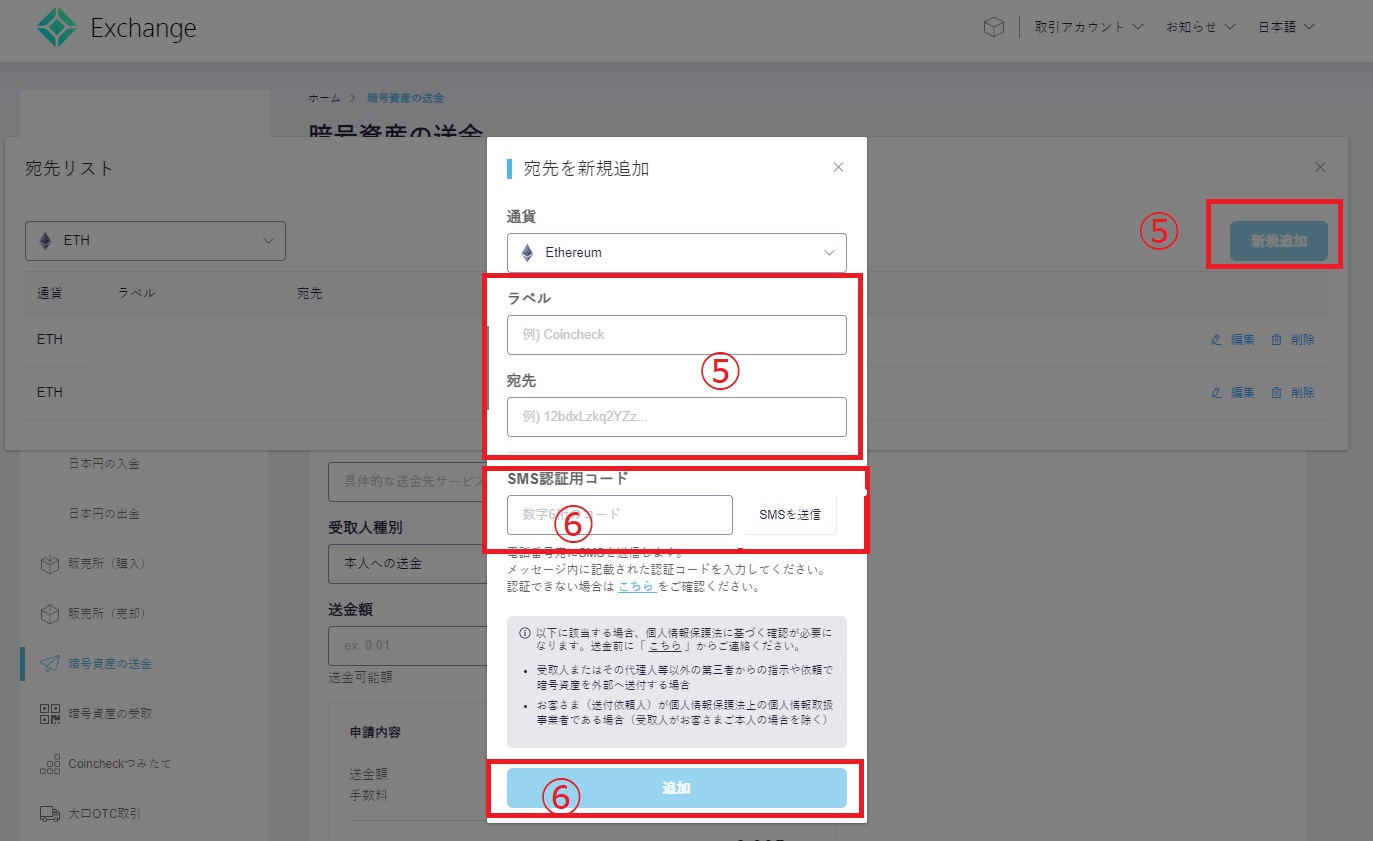1373x841 pixels.
Task: Open the ETH currency filter dropdown
Action: [155, 241]
